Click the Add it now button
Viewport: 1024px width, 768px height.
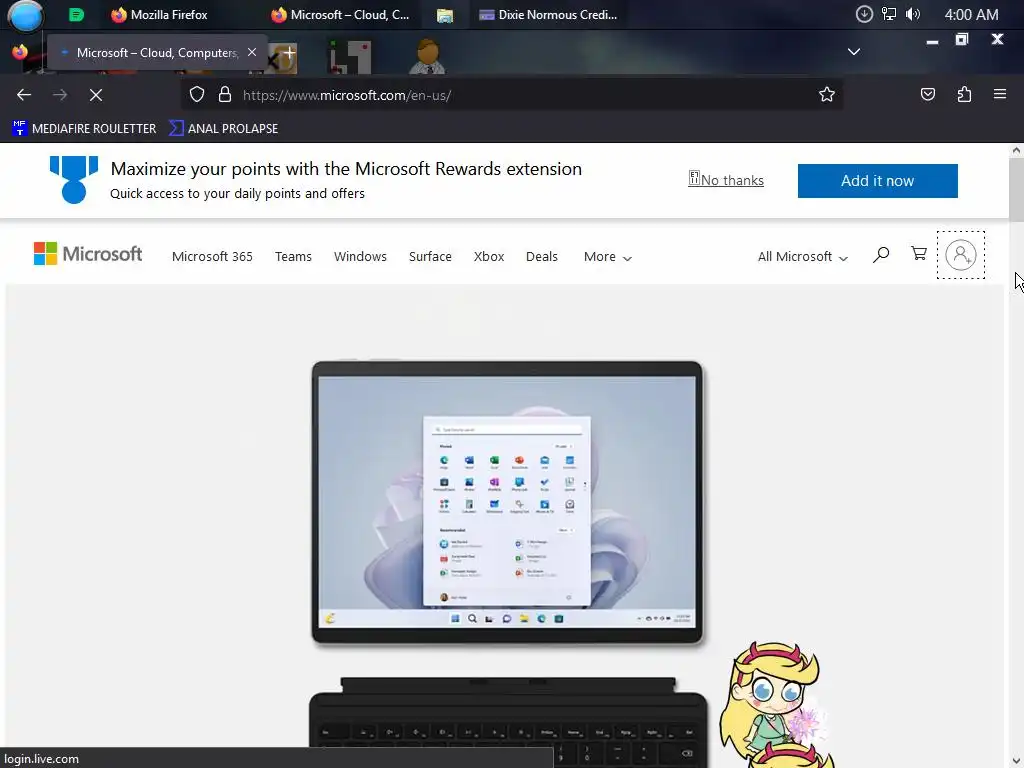pos(877,181)
